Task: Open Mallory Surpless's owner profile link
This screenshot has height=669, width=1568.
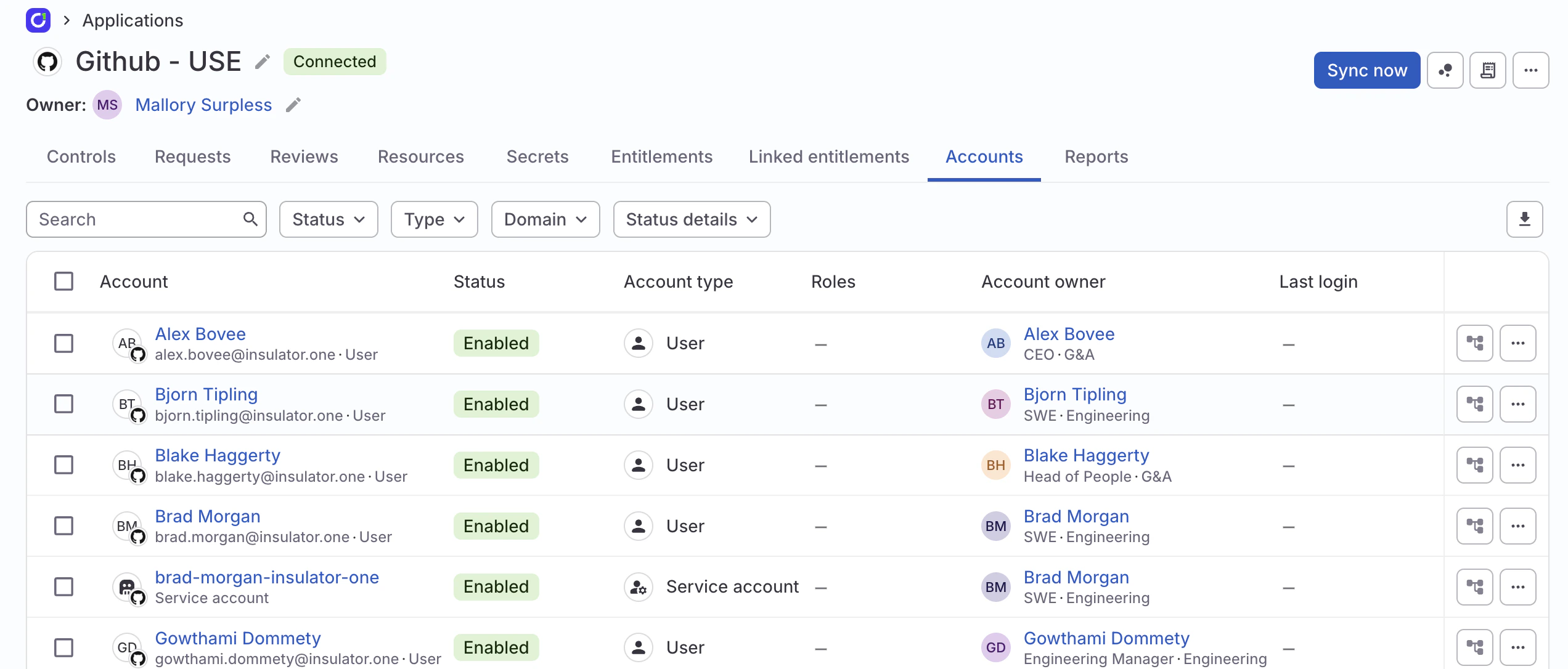Action: 203,105
